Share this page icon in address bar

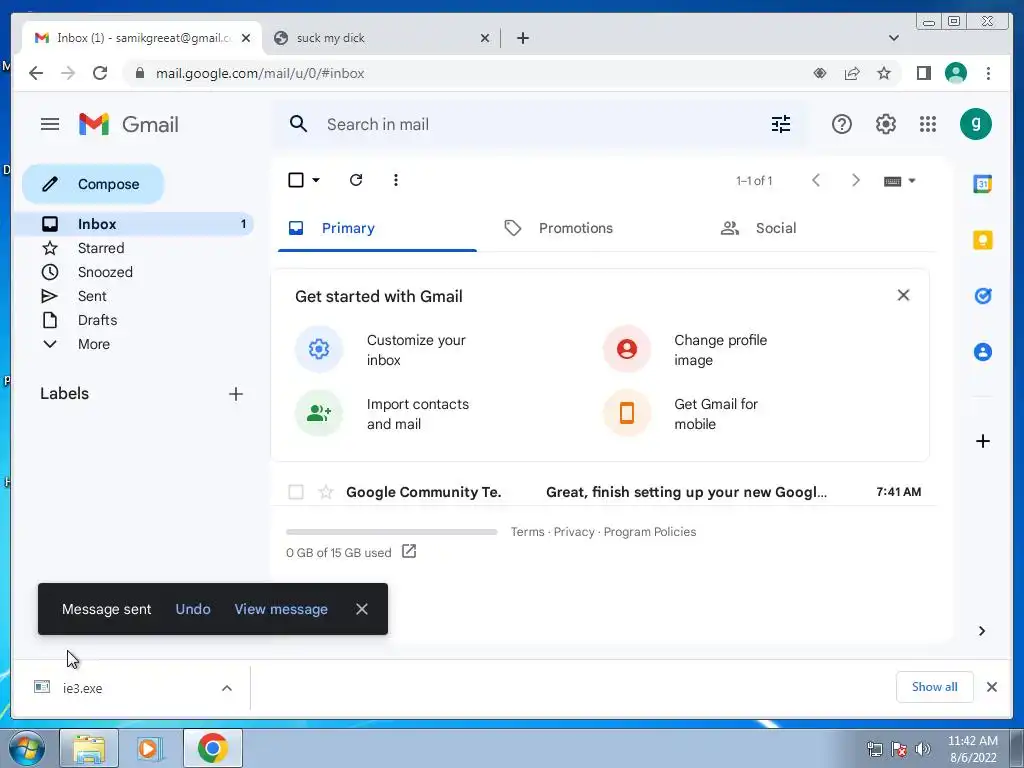pos(852,73)
